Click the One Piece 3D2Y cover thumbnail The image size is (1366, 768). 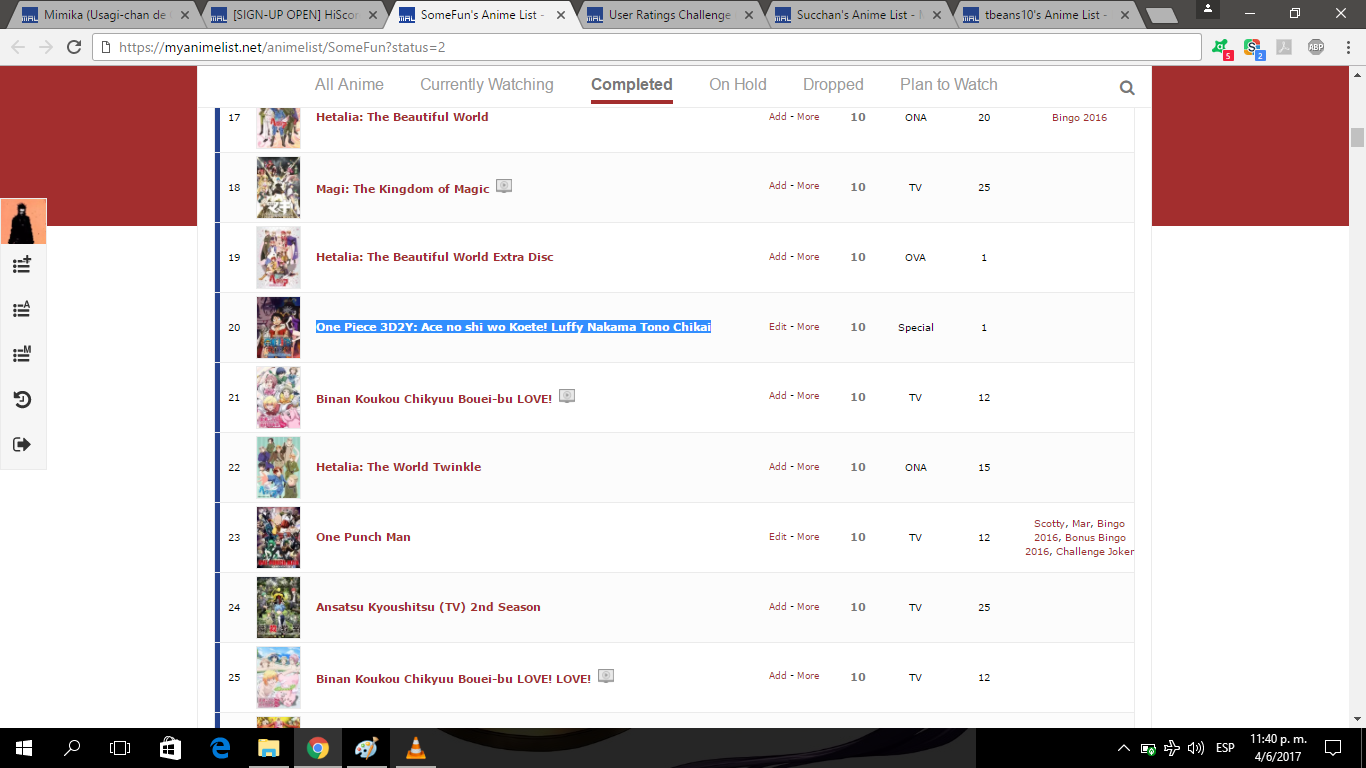[278, 327]
